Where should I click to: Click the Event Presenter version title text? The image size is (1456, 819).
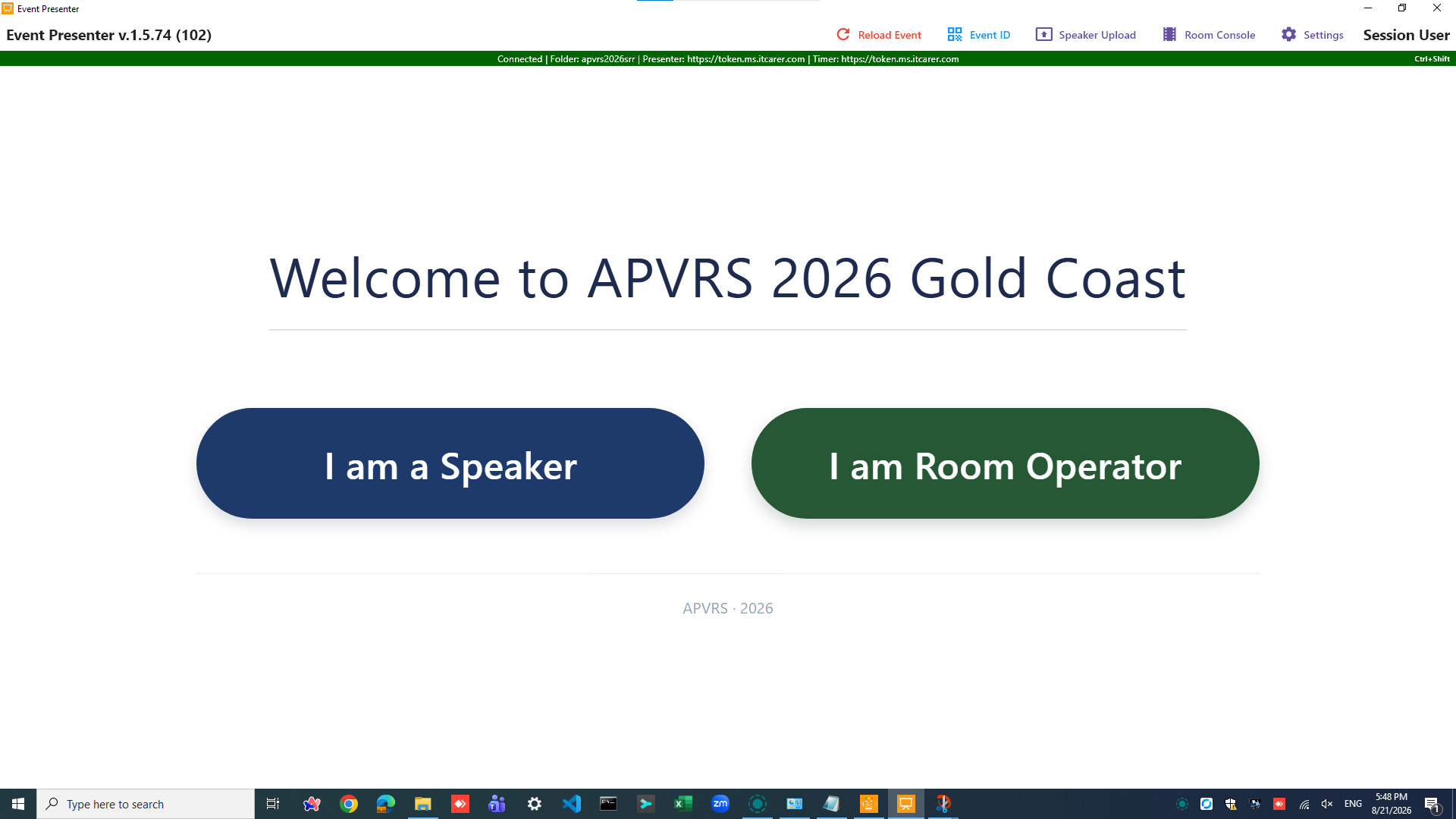108,35
